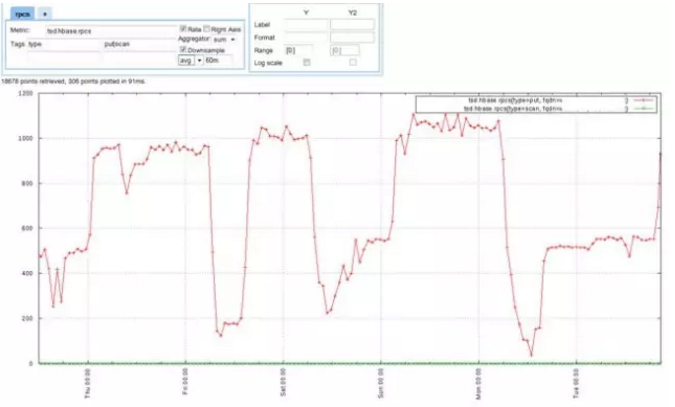
Task: Click the 1000 y-axis value
Action: click(x=25, y=138)
